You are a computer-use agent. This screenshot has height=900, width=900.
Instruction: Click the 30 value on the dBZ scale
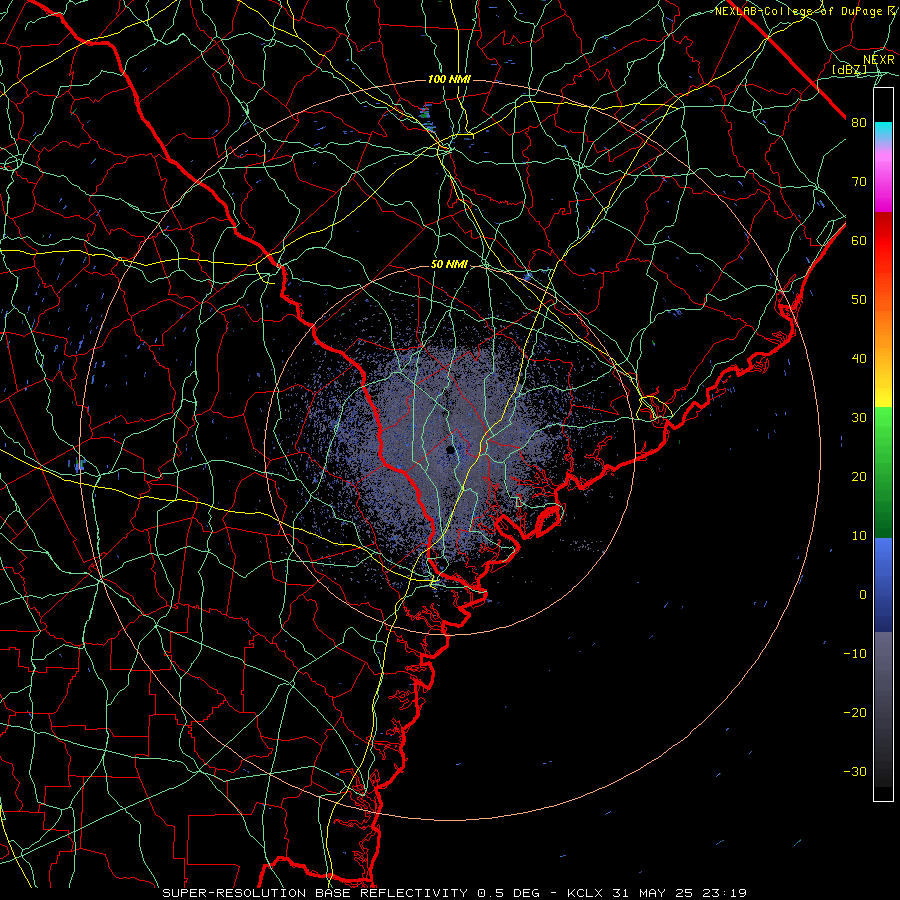pyautogui.click(x=859, y=417)
